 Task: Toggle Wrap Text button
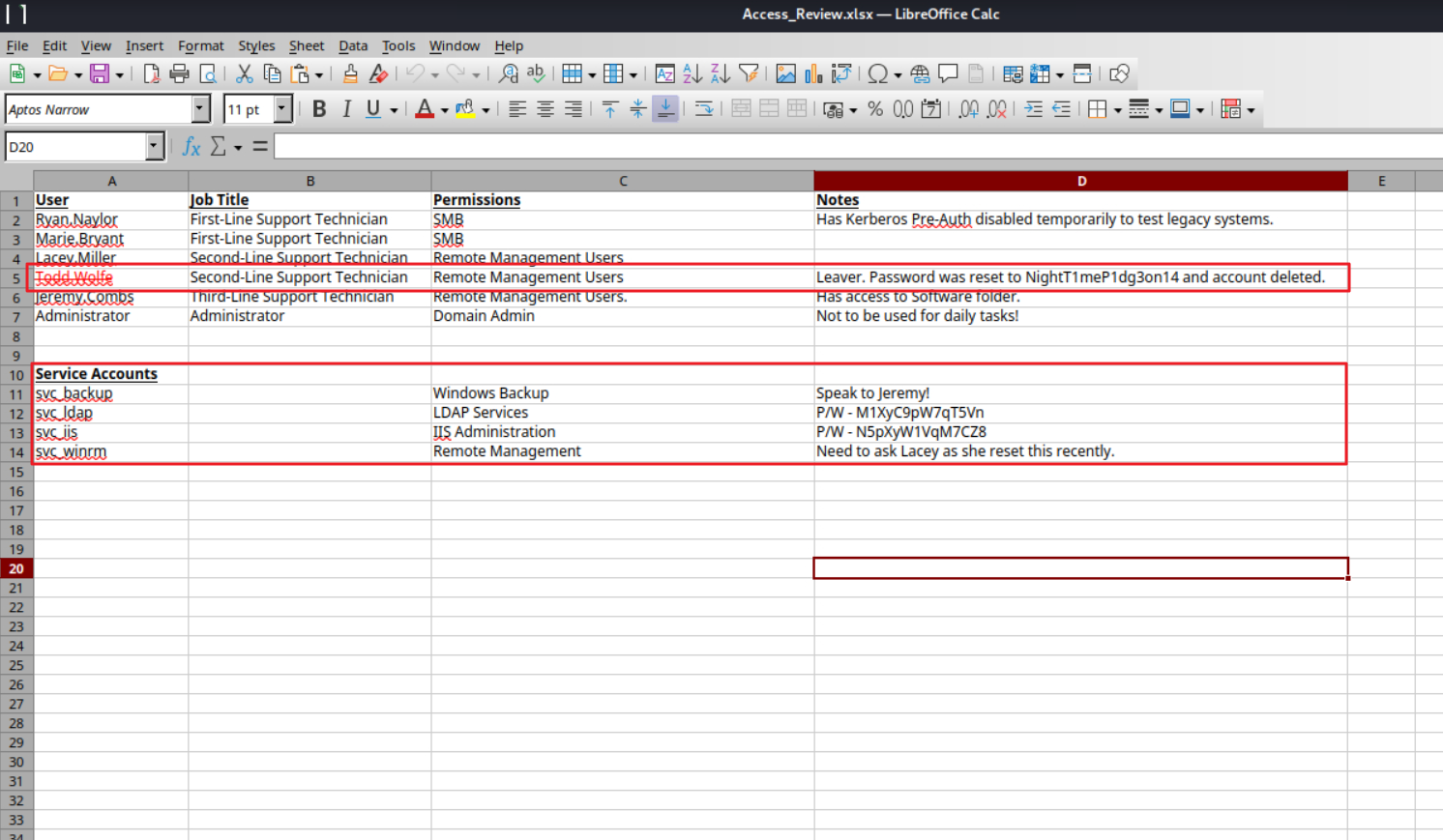pyautogui.click(x=704, y=110)
